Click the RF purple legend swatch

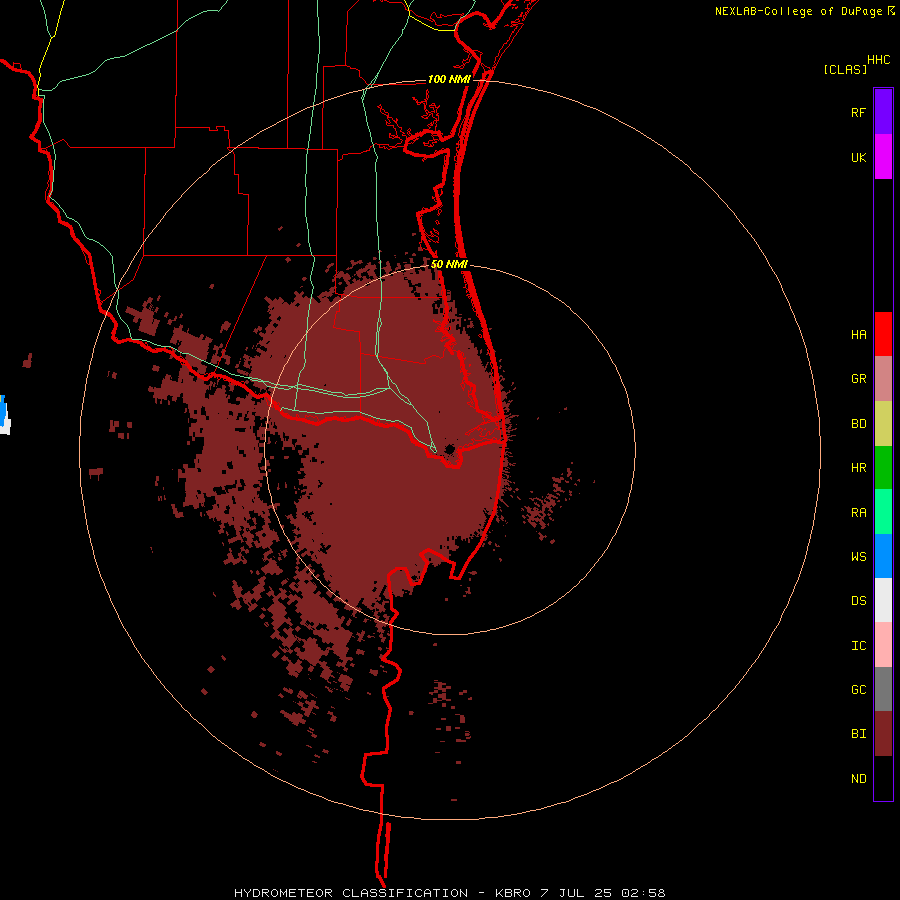[x=883, y=111]
